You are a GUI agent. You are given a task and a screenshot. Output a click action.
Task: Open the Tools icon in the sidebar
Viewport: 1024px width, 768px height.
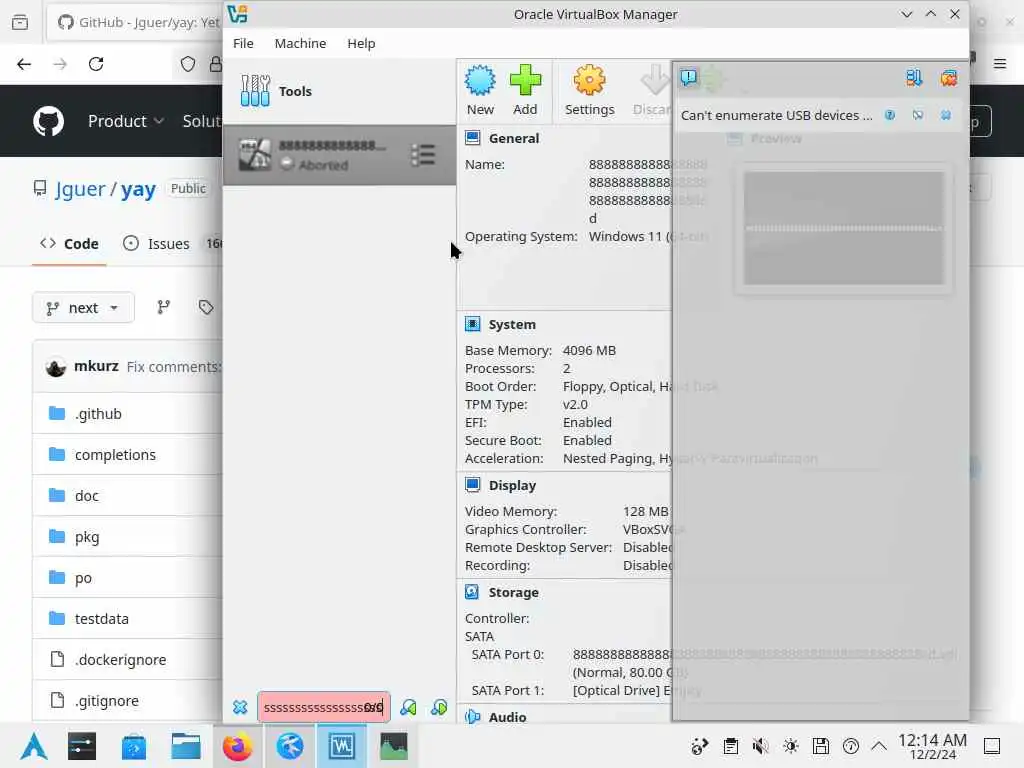tap(255, 91)
